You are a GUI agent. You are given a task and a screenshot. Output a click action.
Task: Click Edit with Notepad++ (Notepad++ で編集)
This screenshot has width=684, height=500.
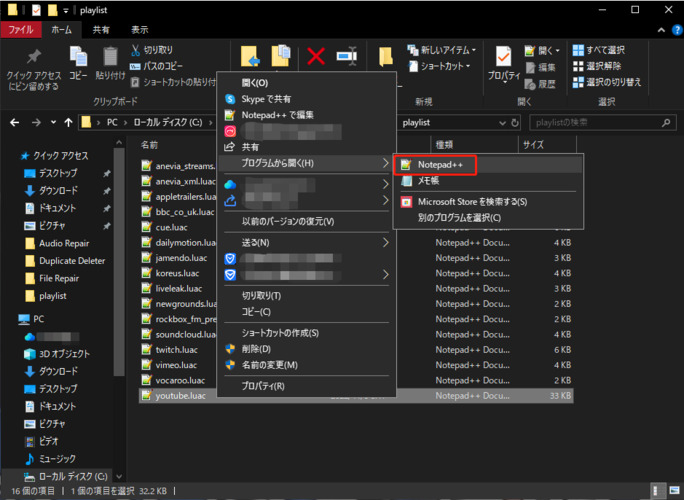pos(306,115)
